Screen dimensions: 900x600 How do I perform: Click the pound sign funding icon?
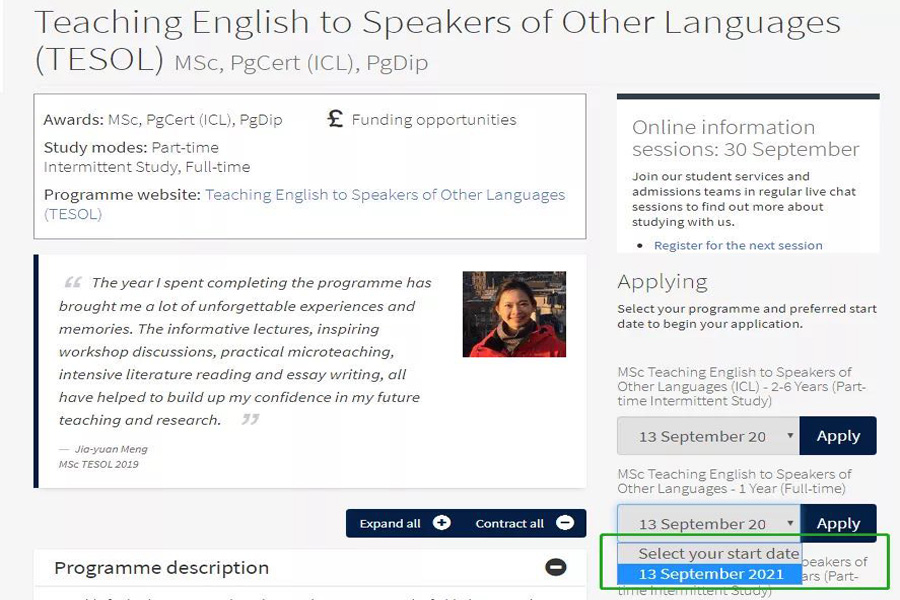(x=335, y=119)
